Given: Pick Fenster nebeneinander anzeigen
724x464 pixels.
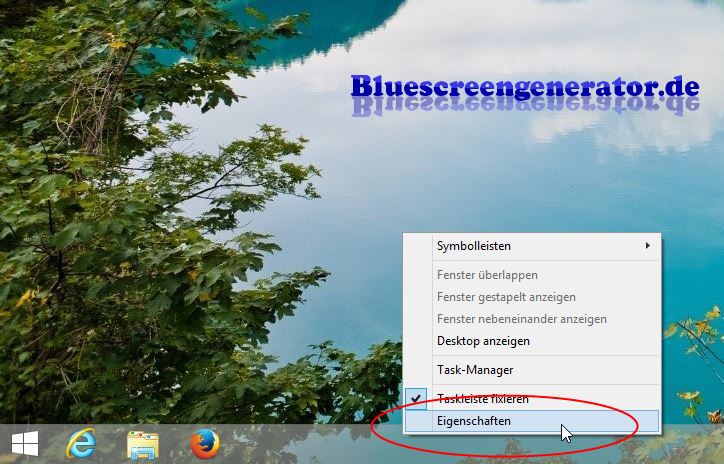Looking at the screenshot, I should point(521,319).
